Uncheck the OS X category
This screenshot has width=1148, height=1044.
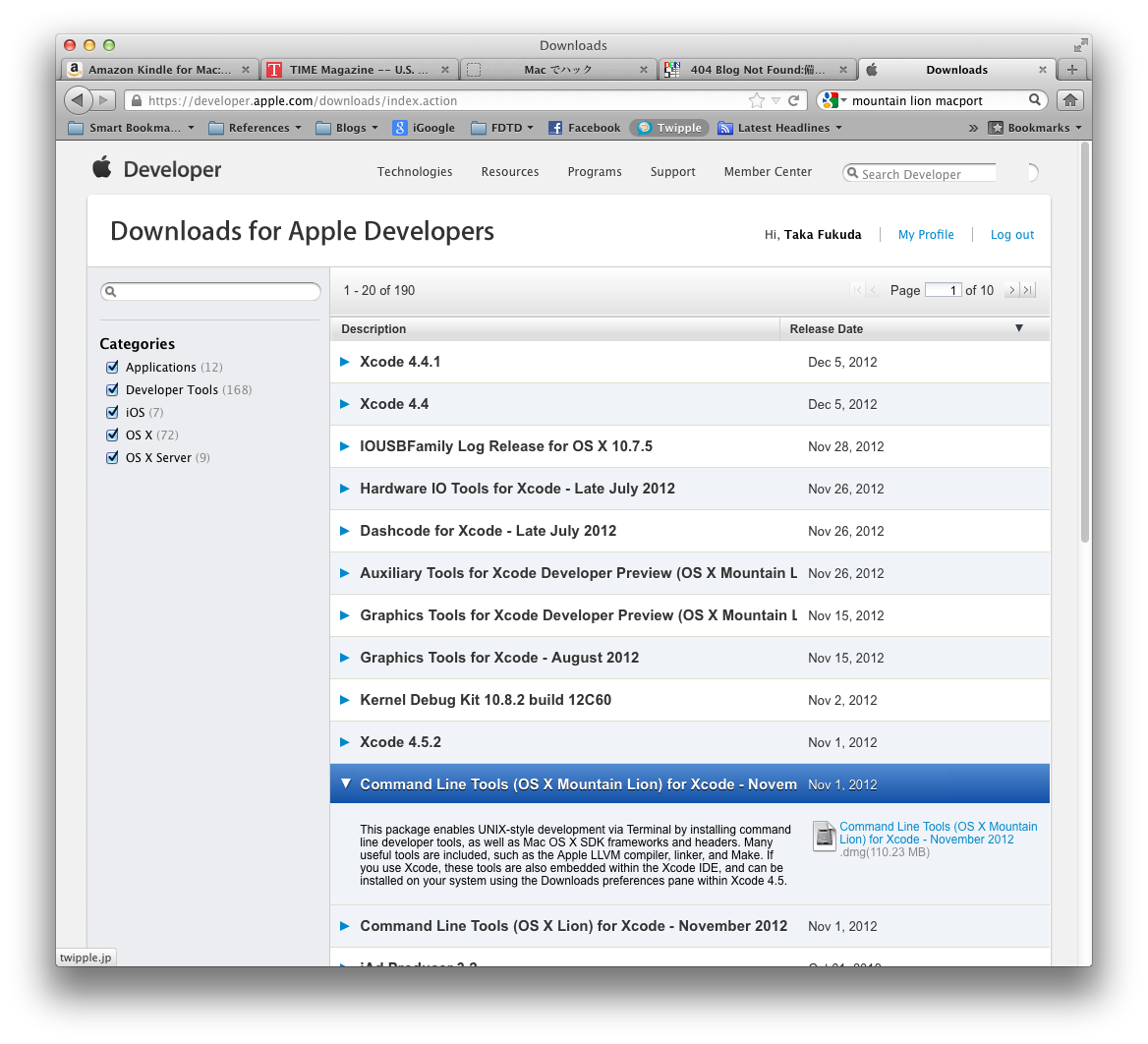pyautogui.click(x=112, y=435)
